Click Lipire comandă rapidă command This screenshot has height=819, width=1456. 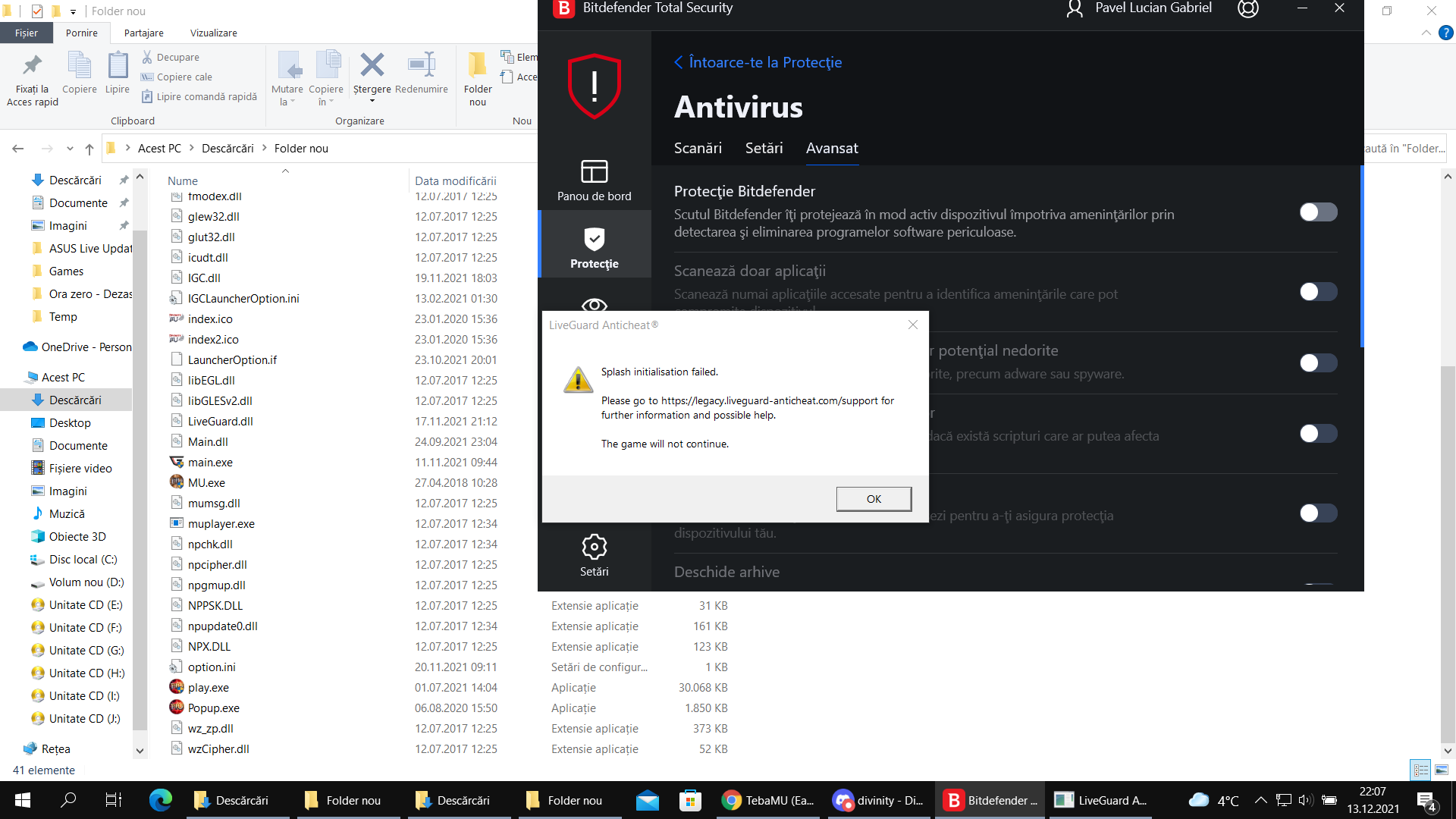click(x=199, y=96)
